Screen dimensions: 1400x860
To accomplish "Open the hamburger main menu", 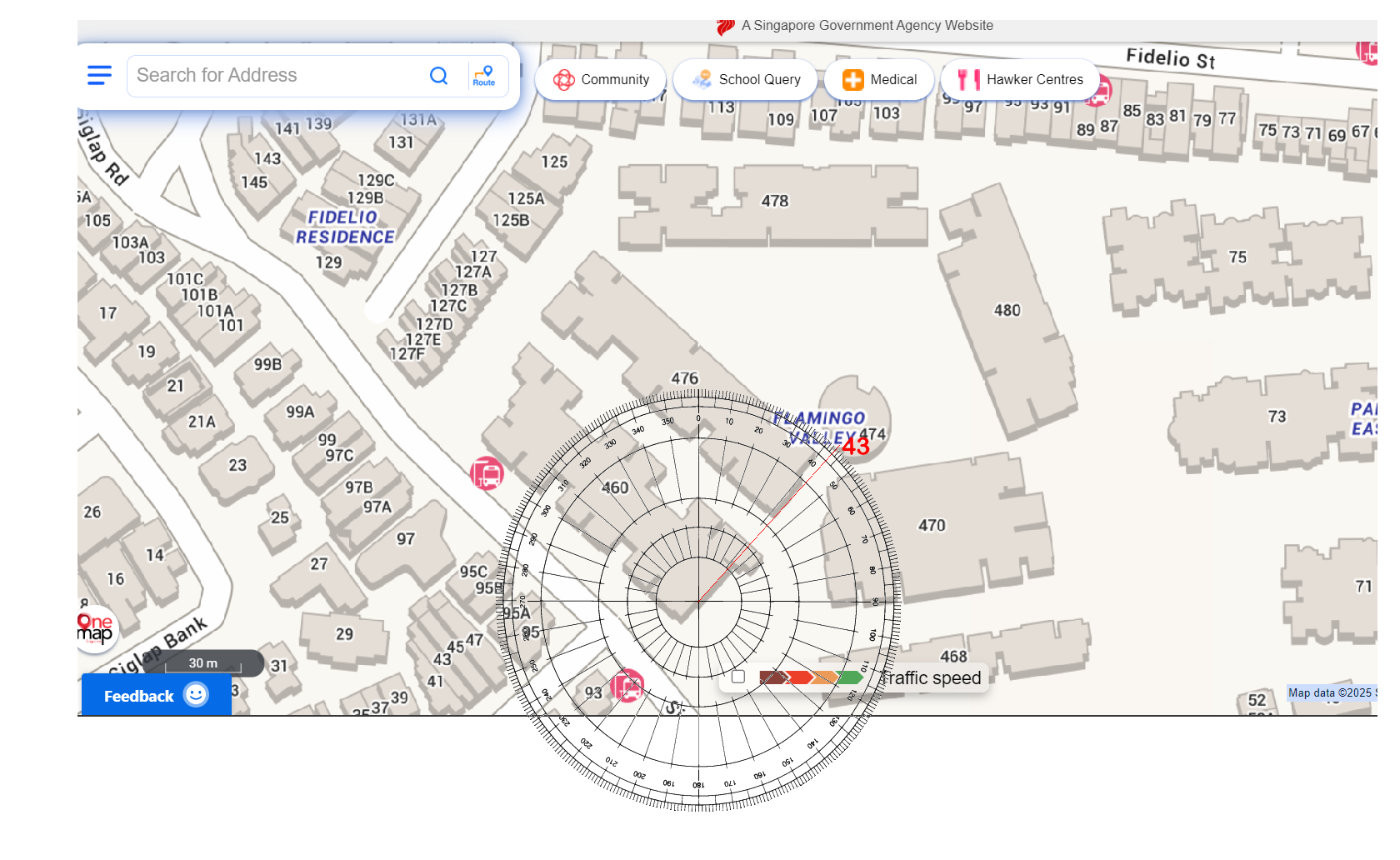I will coord(99,76).
